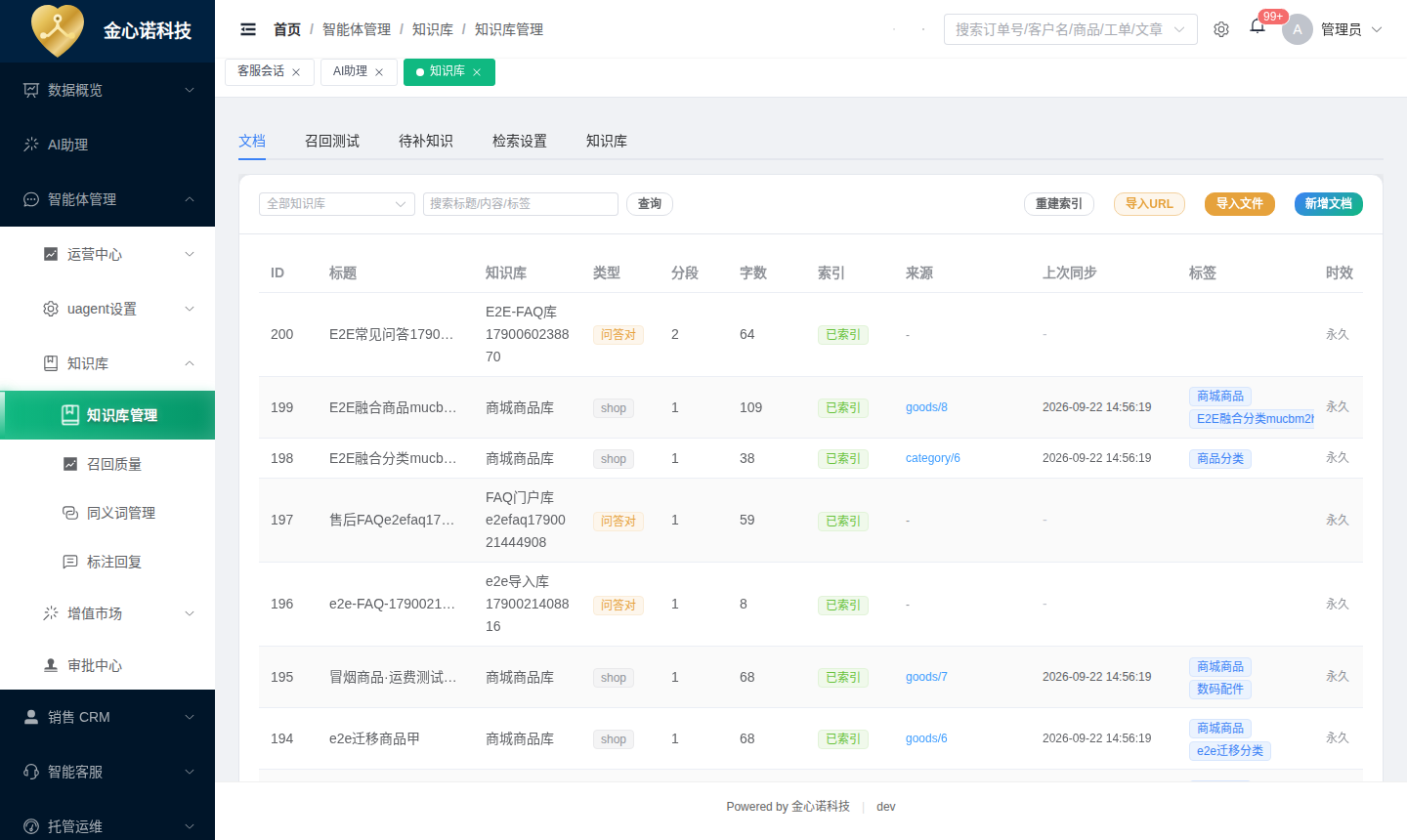1407x840 pixels.
Task: Open 召回质量 in sidebar
Action: [107, 464]
